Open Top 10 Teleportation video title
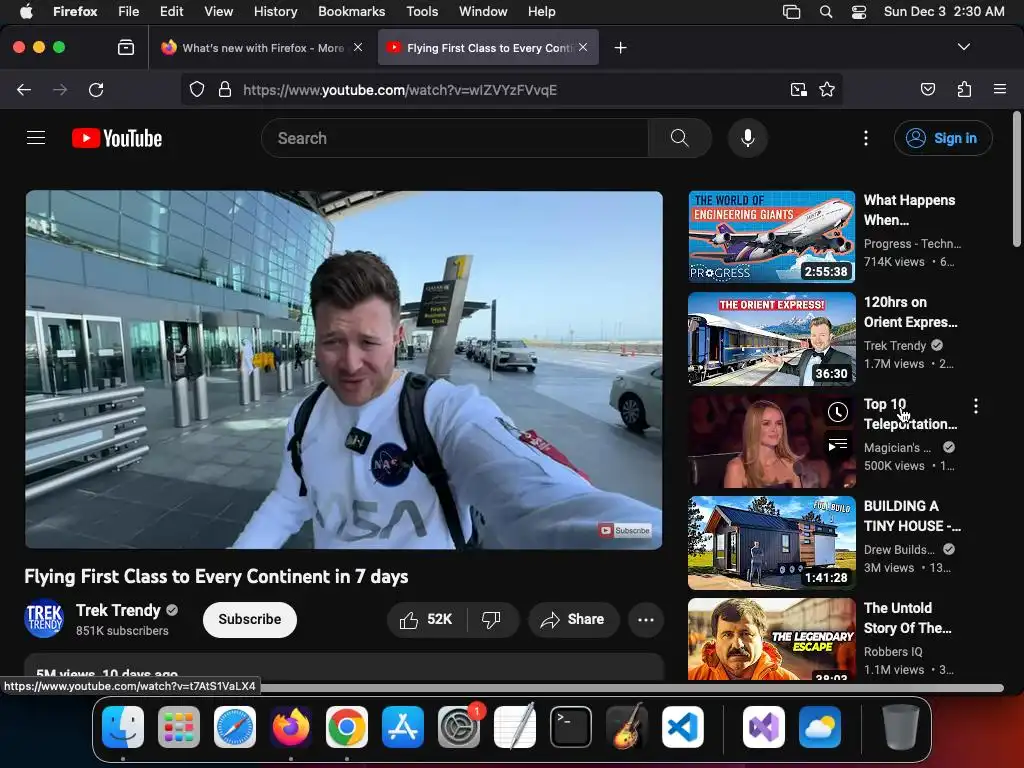 [x=910, y=414]
